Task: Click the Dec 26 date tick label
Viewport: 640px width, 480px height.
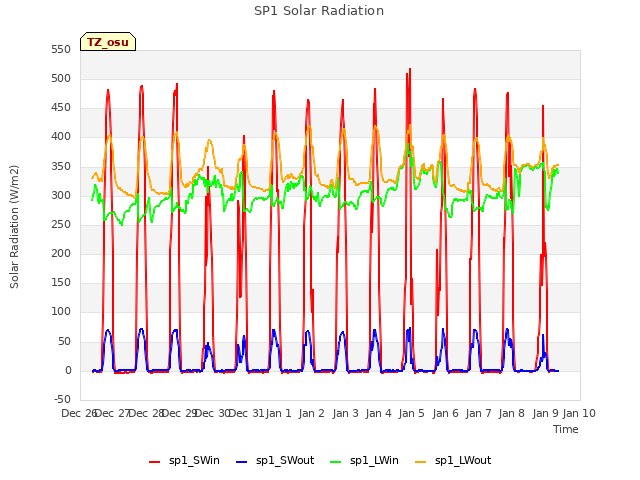Action: tap(80, 413)
